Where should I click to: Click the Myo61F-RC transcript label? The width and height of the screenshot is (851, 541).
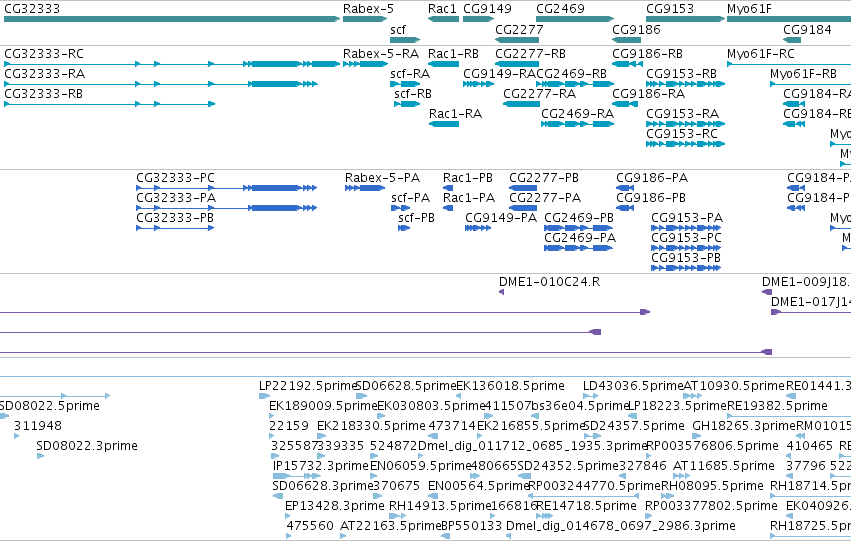pos(761,54)
